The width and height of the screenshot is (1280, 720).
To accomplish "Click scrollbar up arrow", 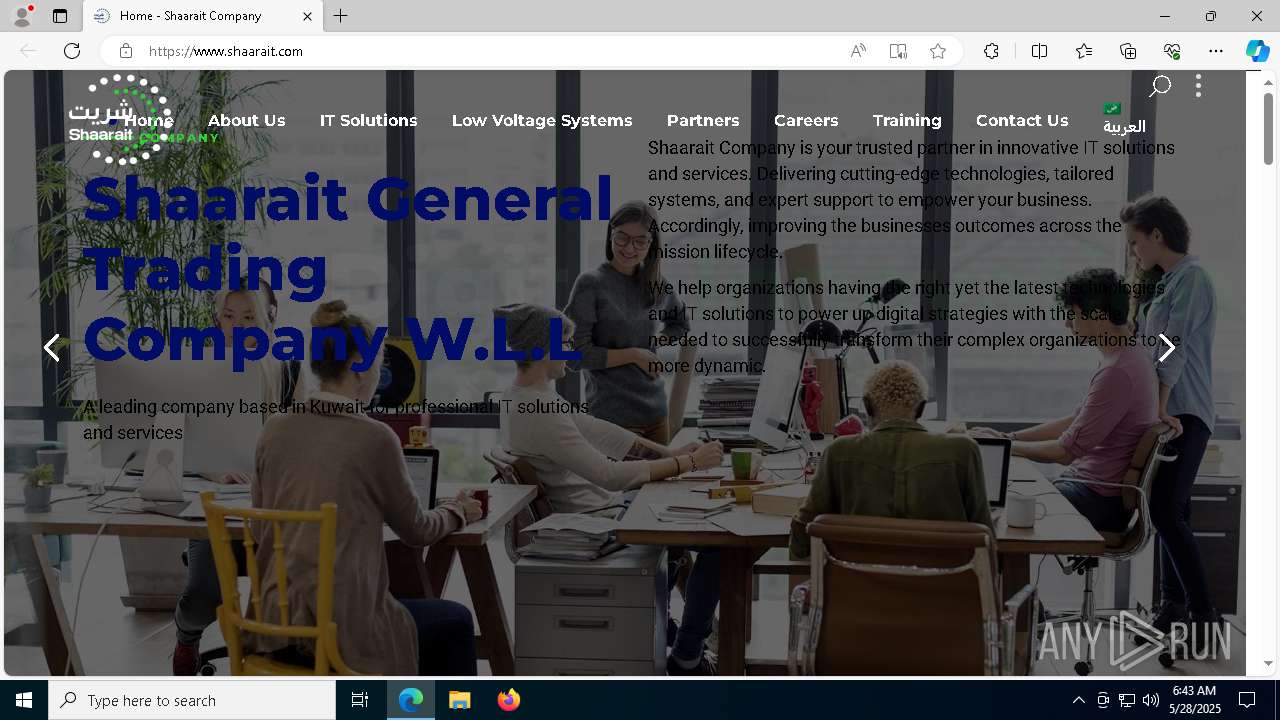I will [1268, 81].
